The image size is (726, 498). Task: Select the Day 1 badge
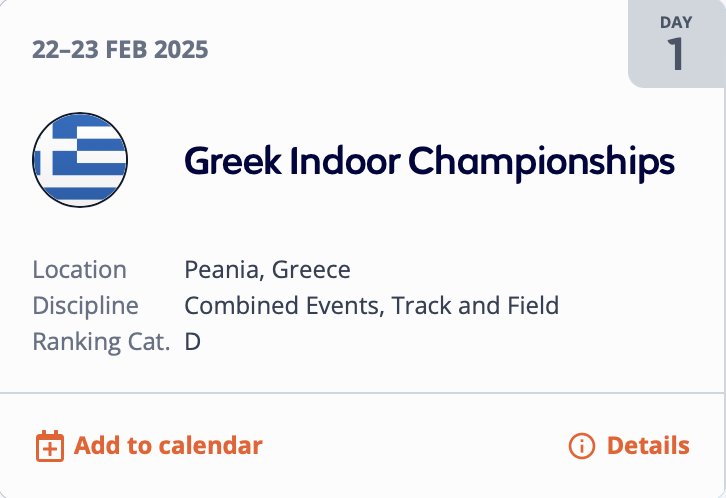point(676,44)
